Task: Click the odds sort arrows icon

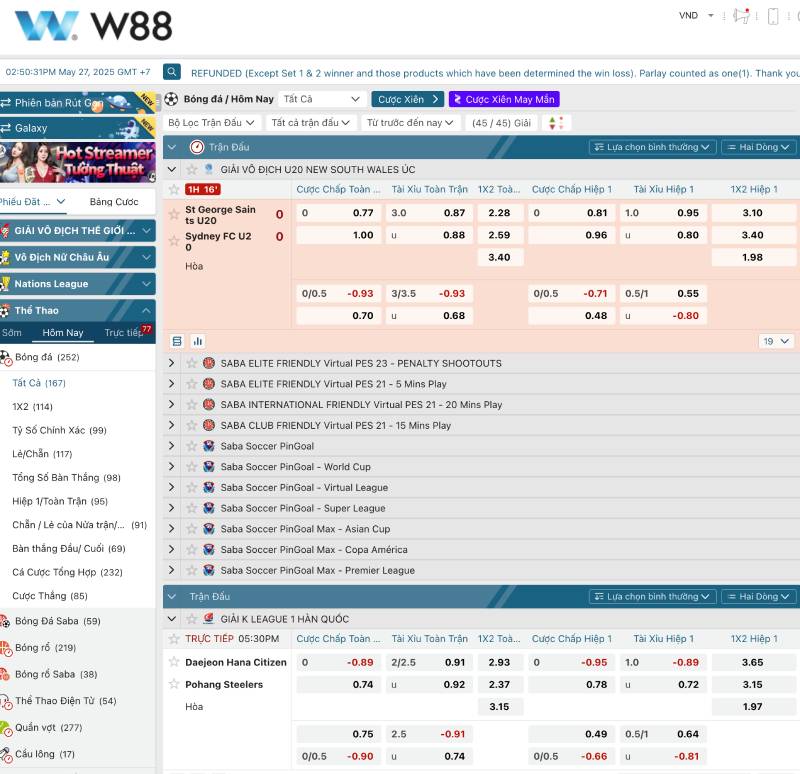Action: pyautogui.click(x=557, y=123)
